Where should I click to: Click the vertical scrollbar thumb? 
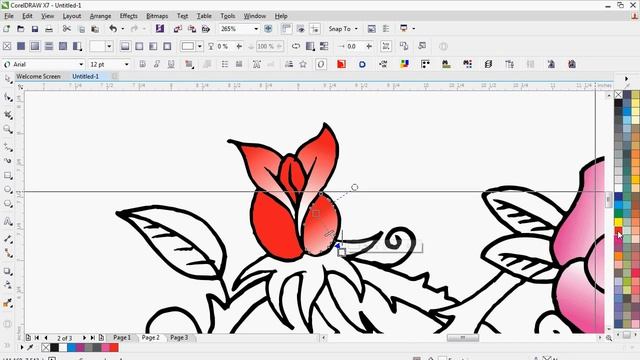609,199
